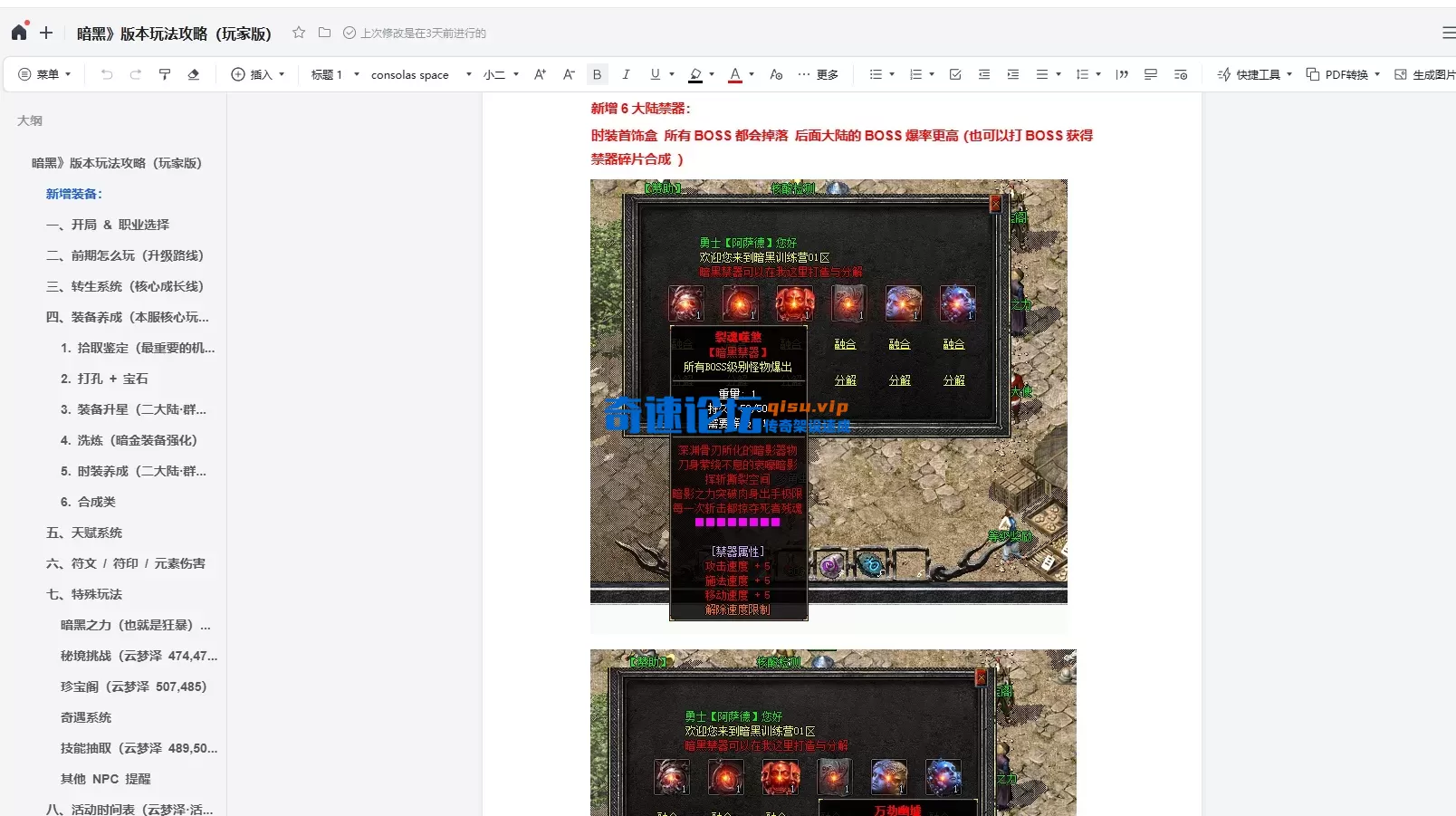
Task: Redo the last undone edit
Action: click(136, 74)
